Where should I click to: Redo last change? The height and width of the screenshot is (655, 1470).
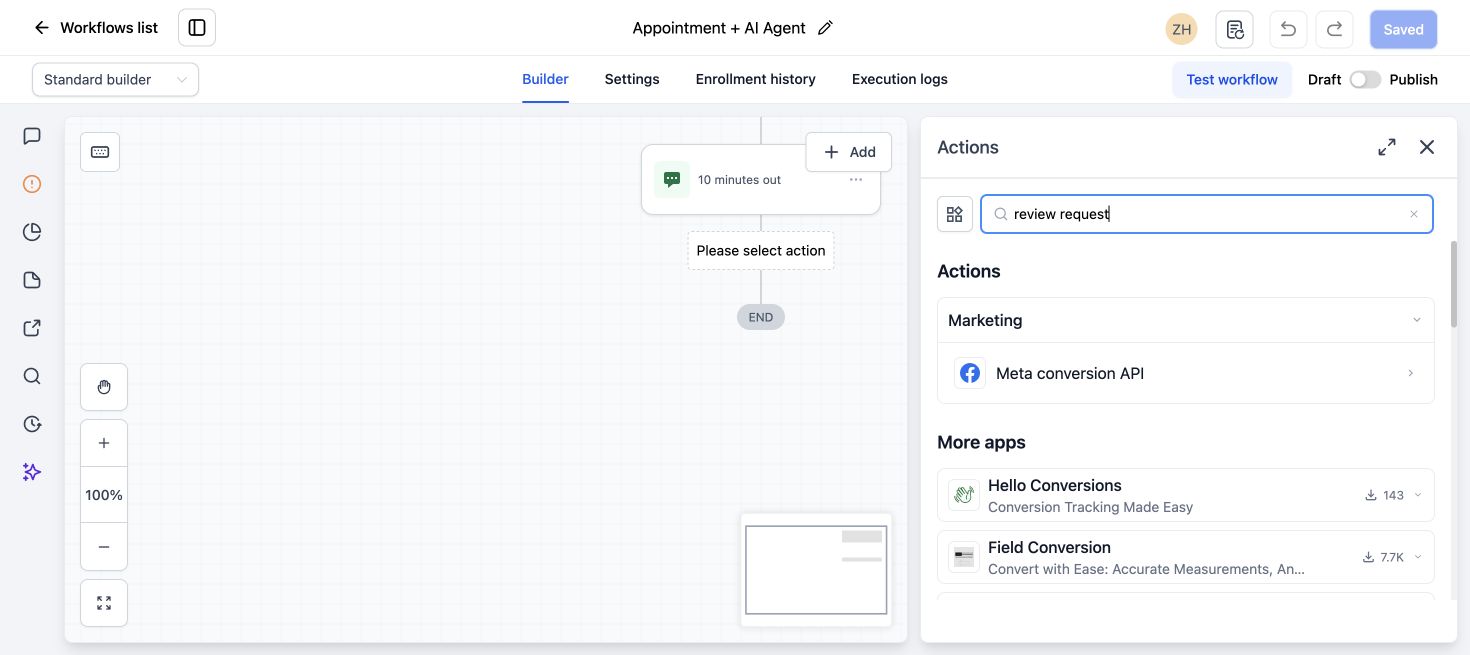click(1335, 29)
